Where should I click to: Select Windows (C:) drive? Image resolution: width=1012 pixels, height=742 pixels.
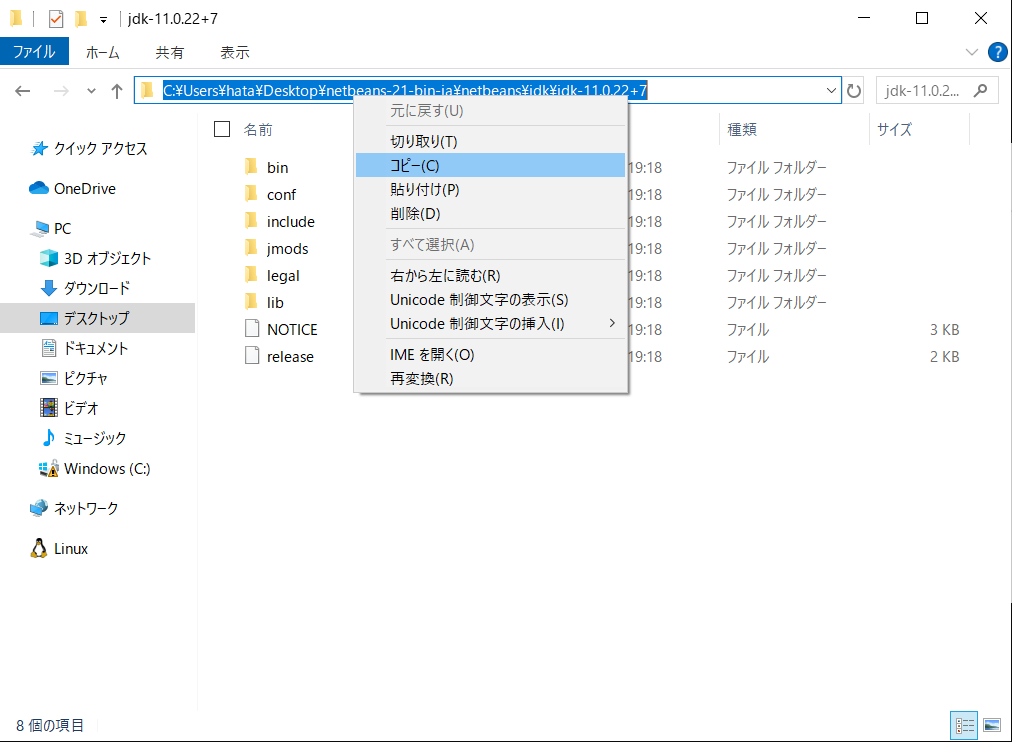pos(95,468)
